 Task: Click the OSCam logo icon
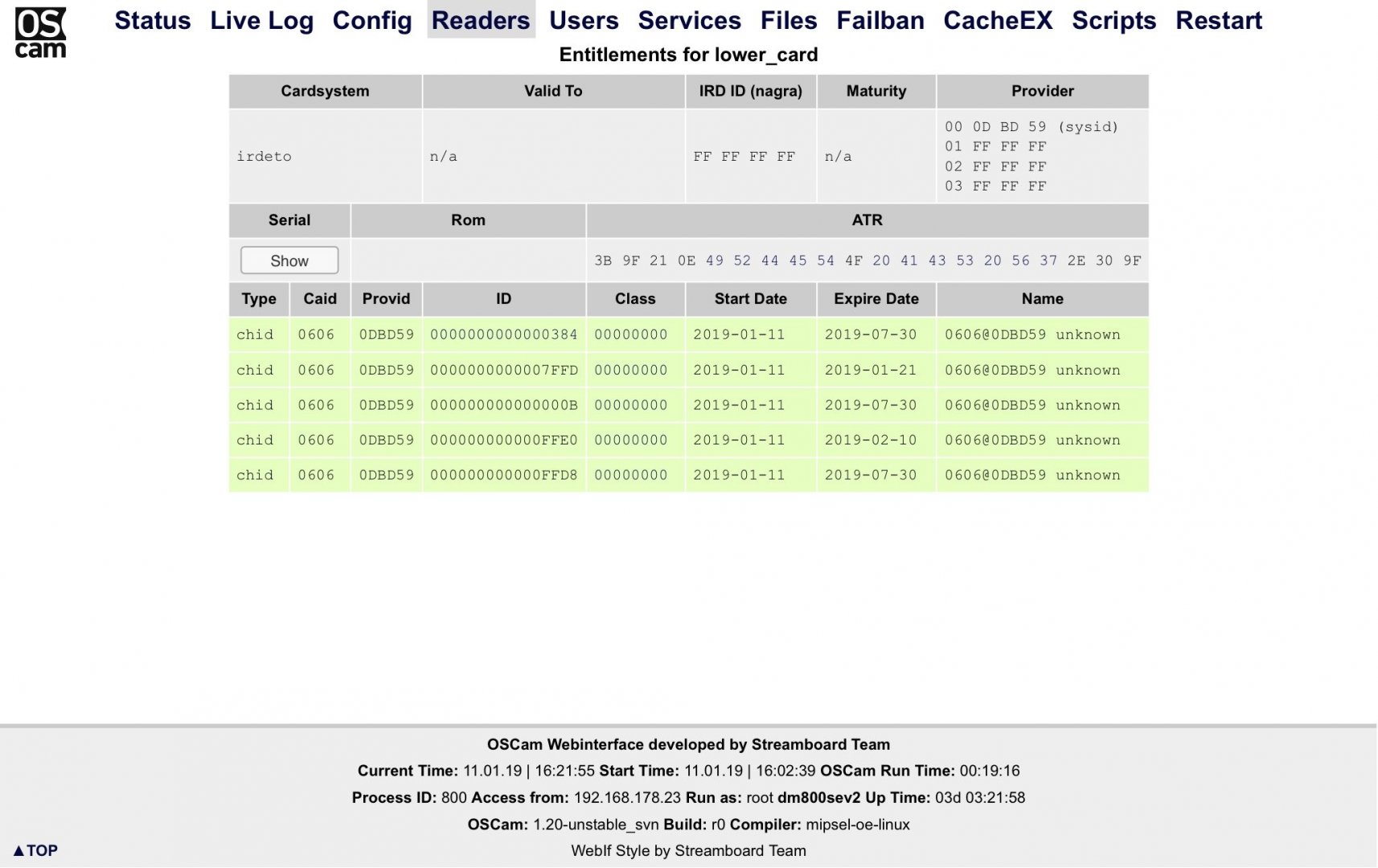pos(40,33)
